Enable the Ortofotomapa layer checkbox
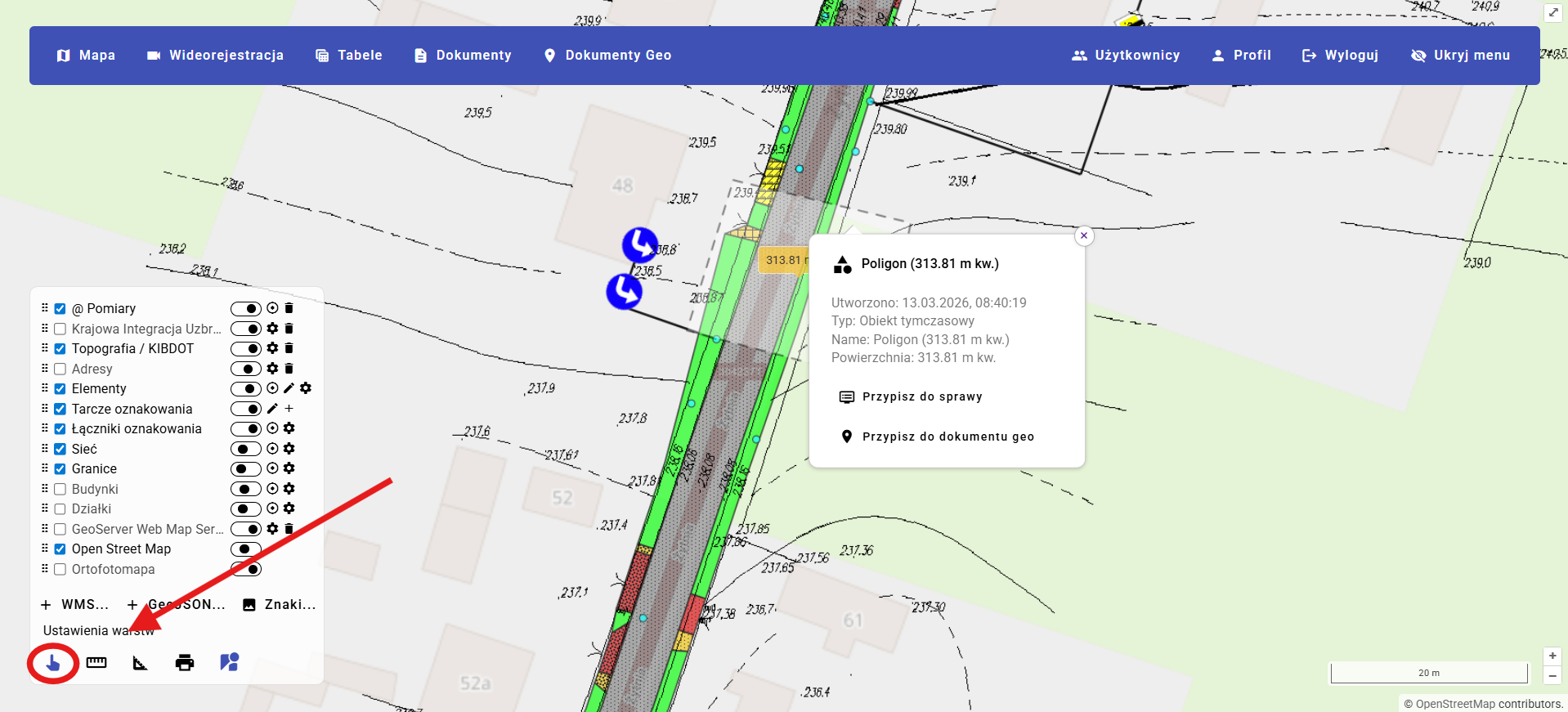 60,569
